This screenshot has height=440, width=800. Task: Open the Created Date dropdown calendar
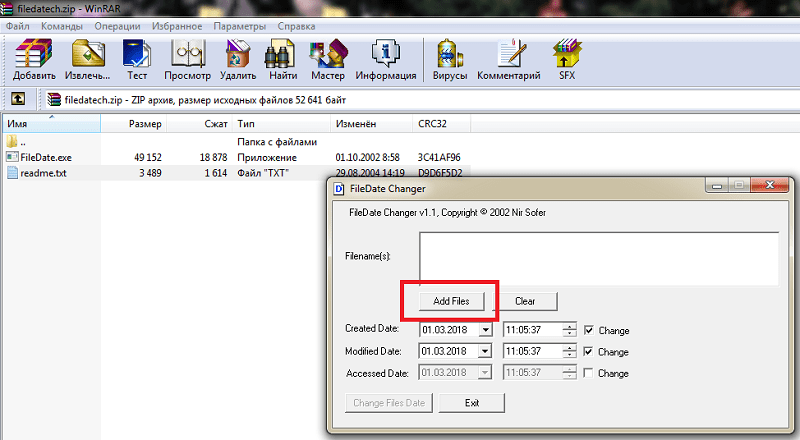click(x=485, y=330)
